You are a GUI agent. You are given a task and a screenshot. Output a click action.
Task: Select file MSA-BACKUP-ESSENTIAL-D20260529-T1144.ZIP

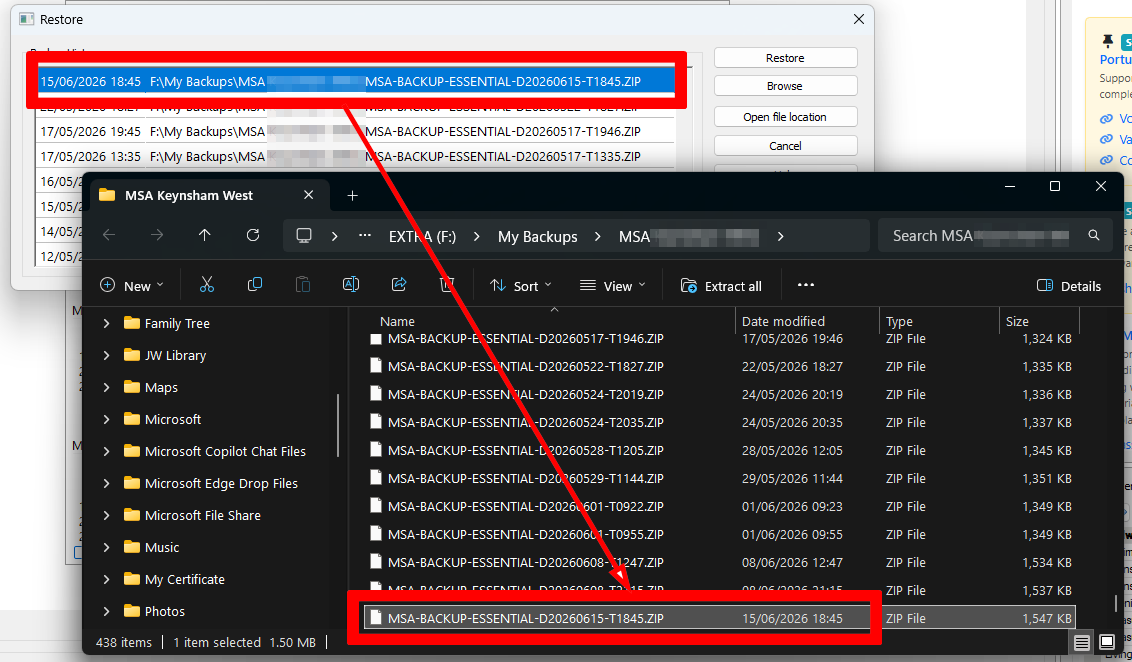pos(526,479)
